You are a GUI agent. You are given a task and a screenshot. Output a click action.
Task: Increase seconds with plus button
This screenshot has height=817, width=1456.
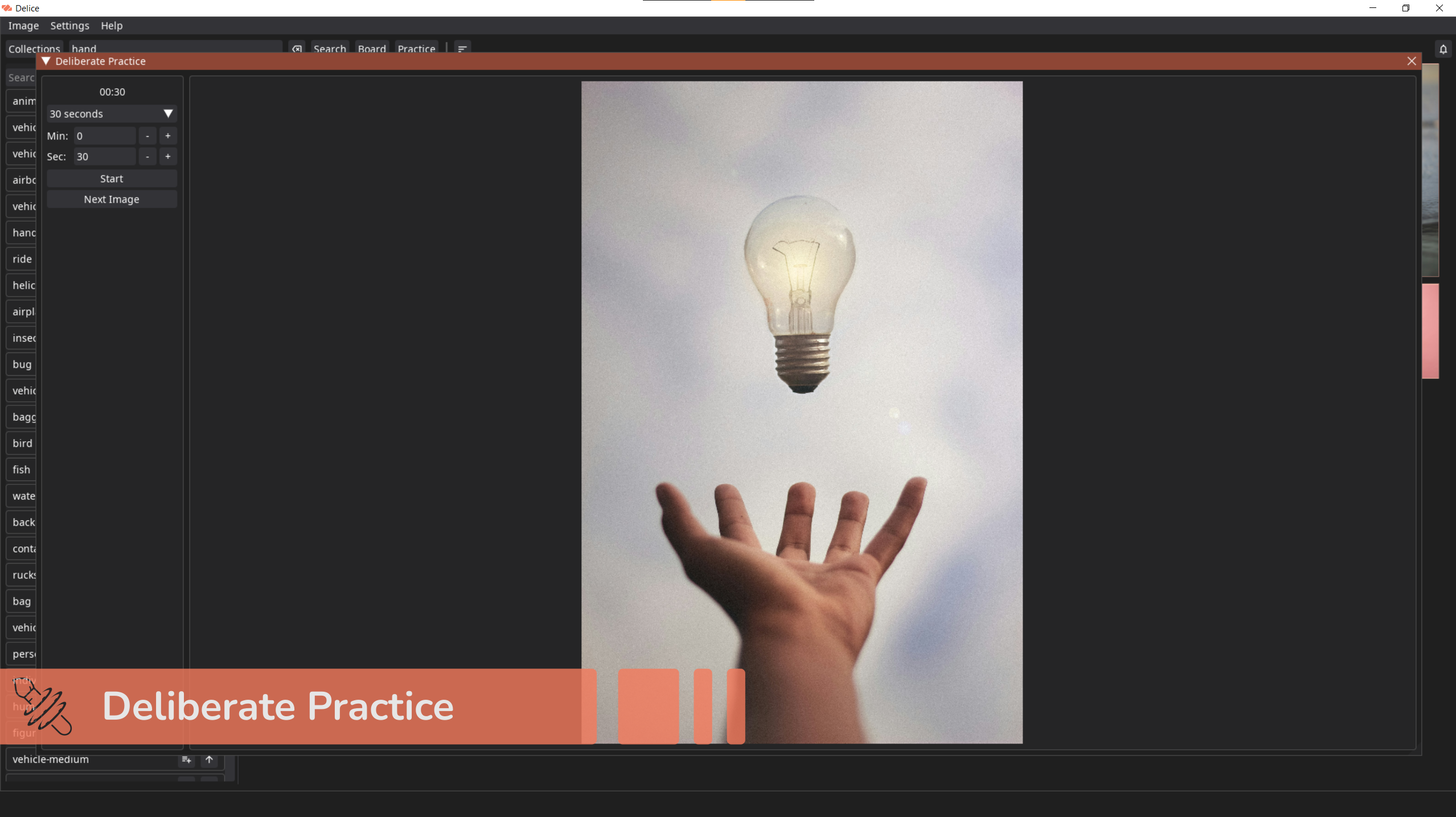167,157
